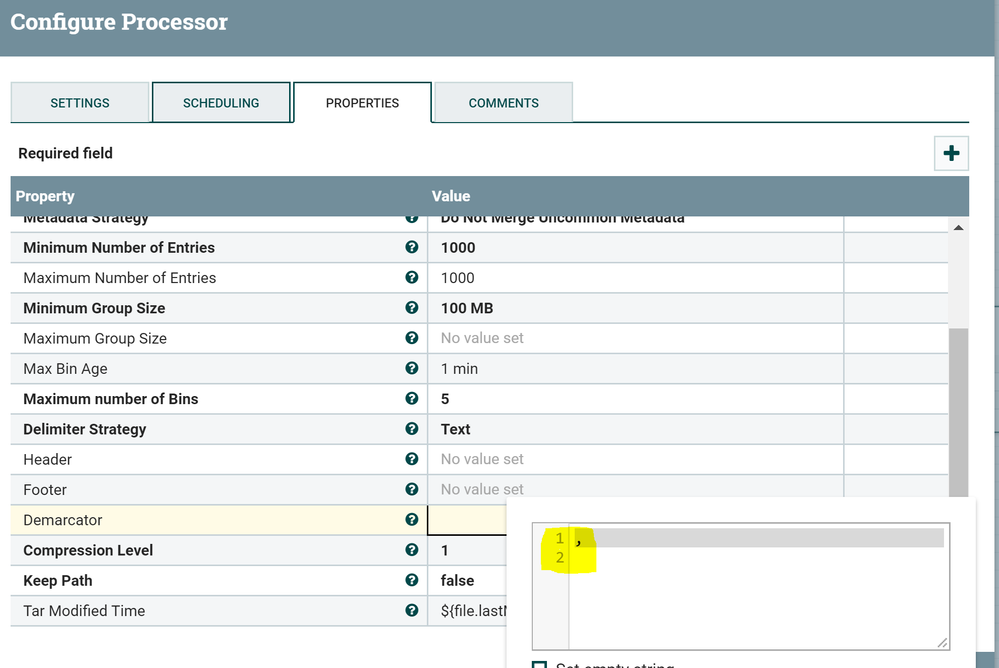
Task: Edit Minimum Number of Entries value 1000
Action: 635,247
